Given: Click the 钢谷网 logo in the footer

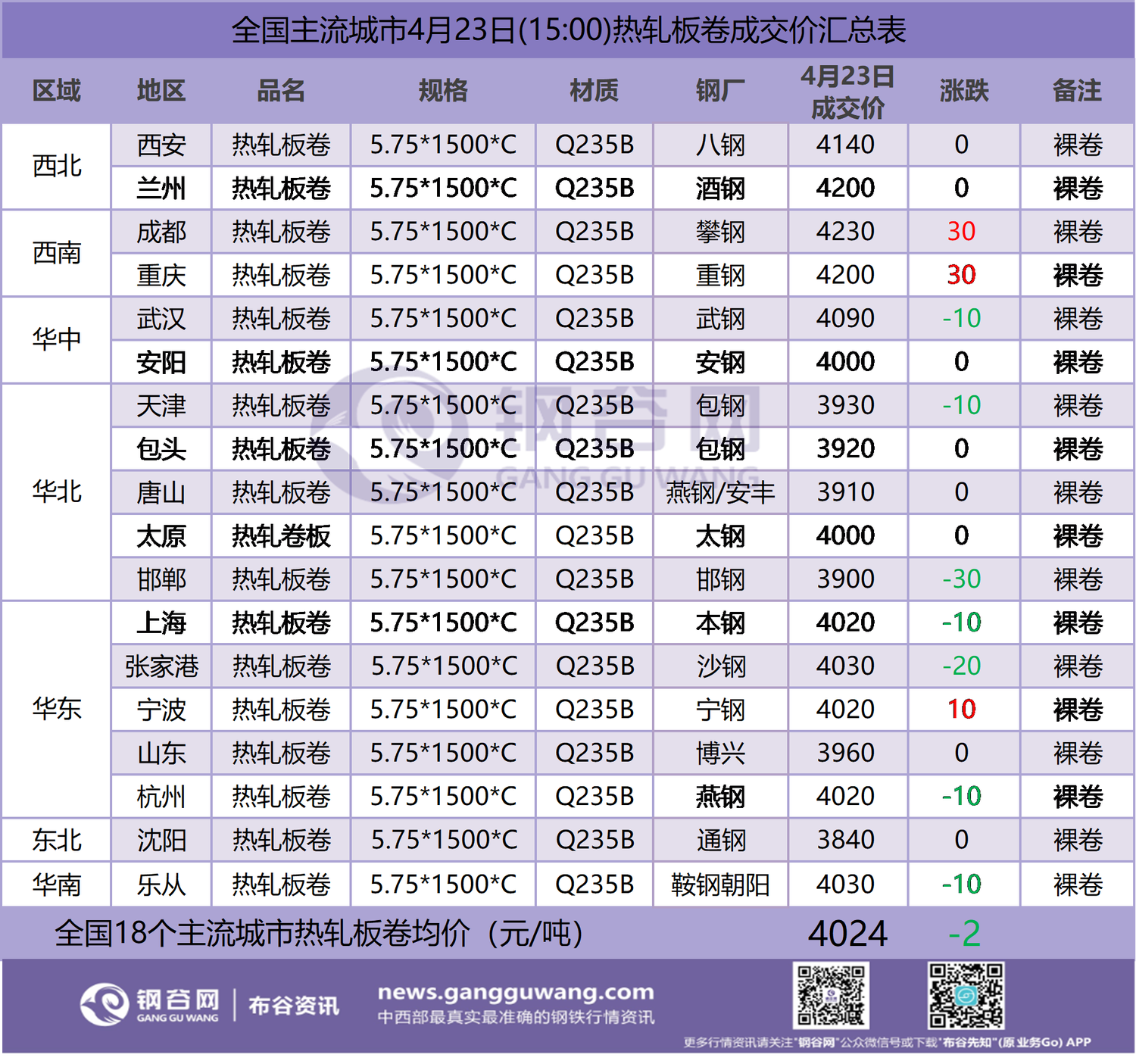Looking at the screenshot, I should pyautogui.click(x=150, y=1005).
